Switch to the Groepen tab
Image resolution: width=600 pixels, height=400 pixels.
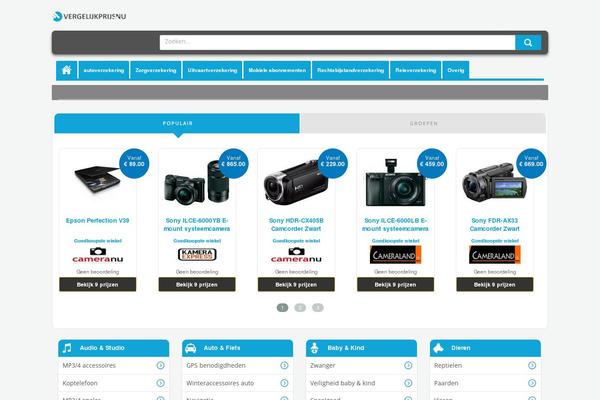pos(423,123)
